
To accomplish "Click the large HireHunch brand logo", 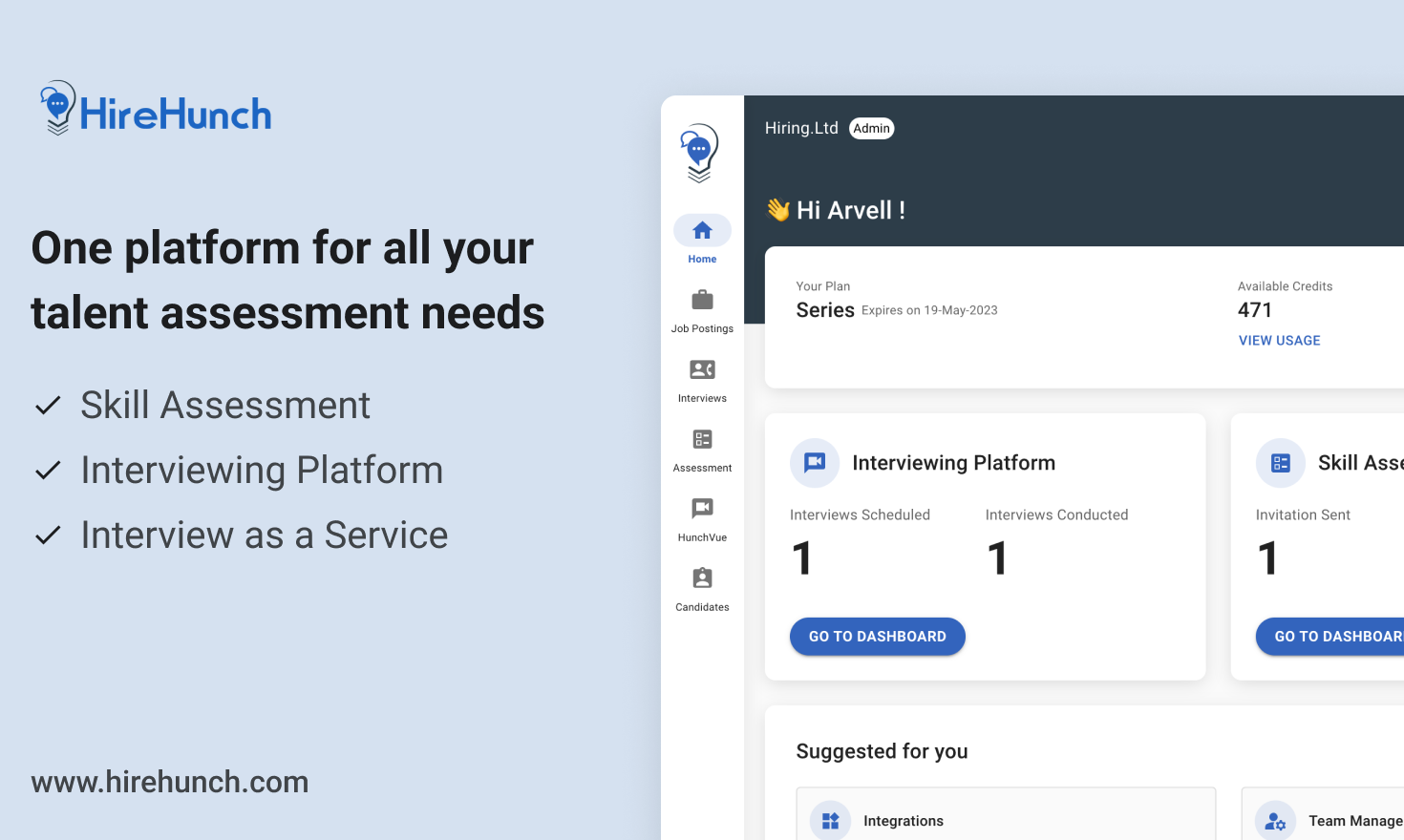I will click(x=156, y=108).
